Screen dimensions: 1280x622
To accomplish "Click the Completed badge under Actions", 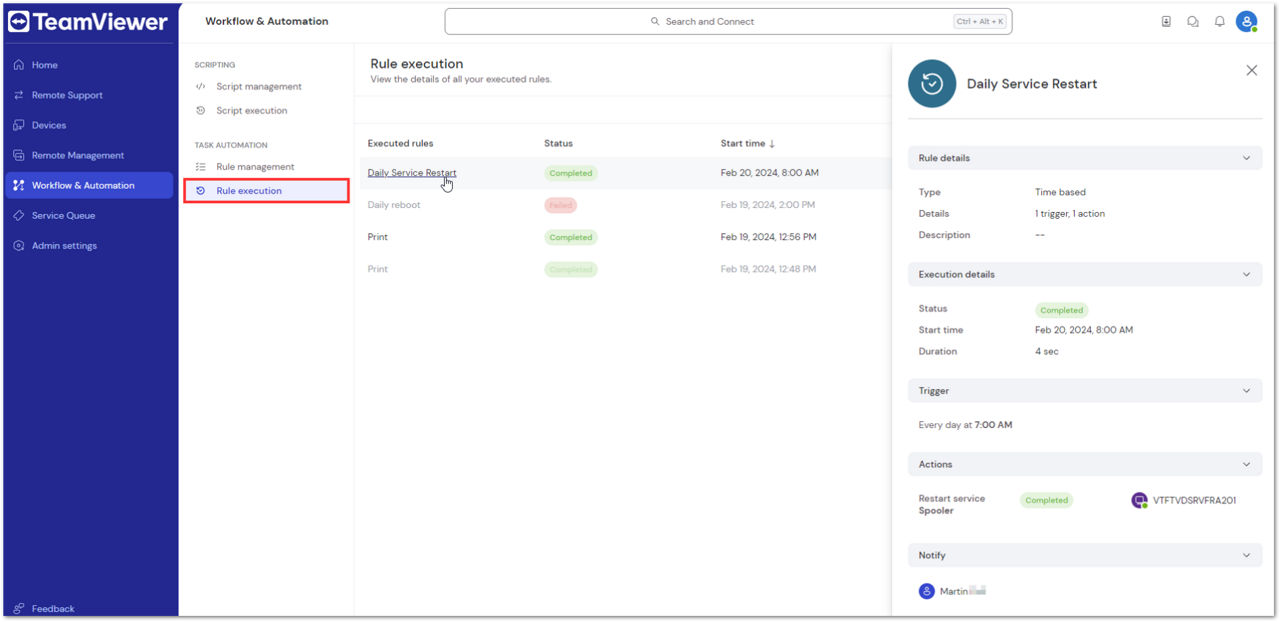I will click(x=1047, y=500).
